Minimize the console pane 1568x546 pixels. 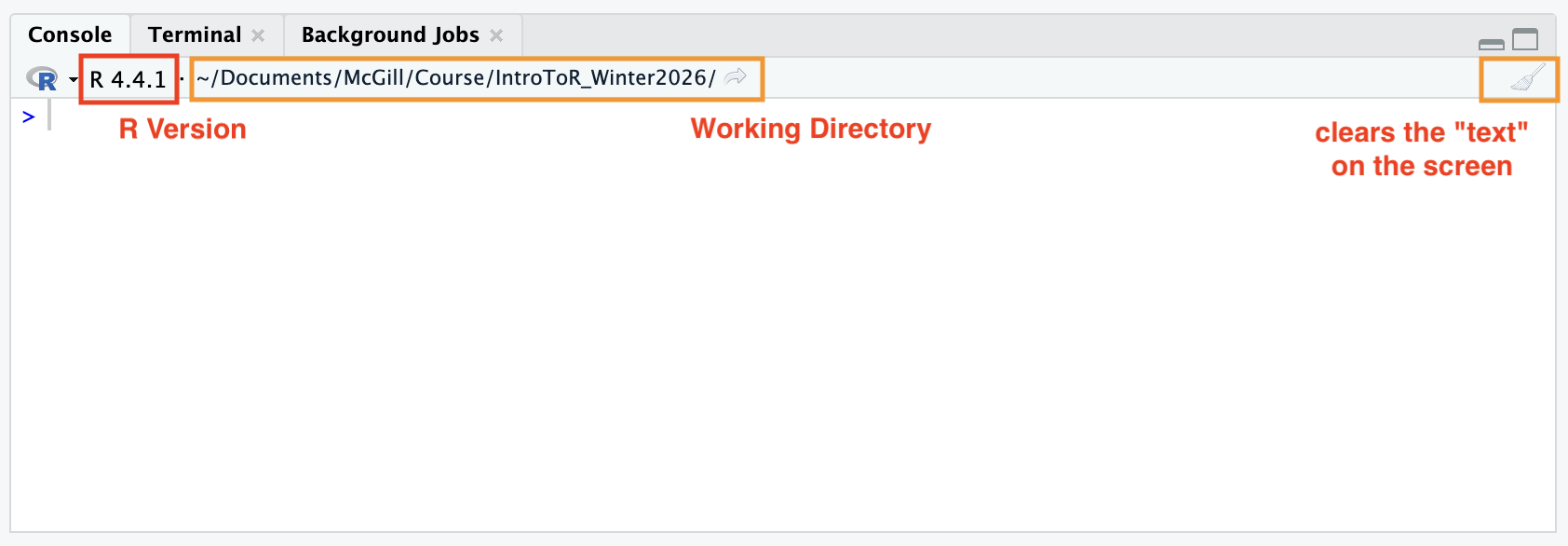(x=1491, y=44)
